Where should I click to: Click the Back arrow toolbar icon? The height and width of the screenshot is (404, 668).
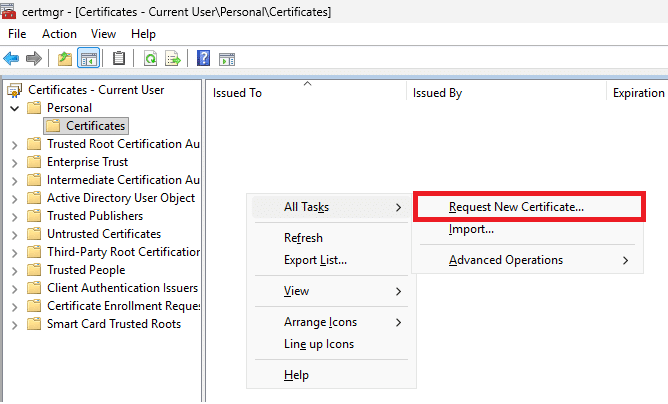[x=12, y=59]
